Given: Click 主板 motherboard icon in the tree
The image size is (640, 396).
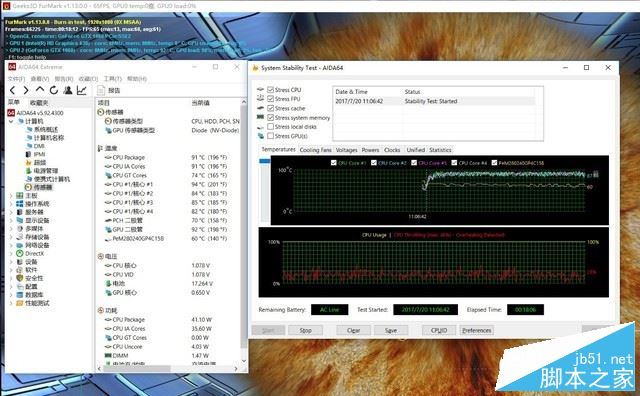Looking at the screenshot, I should tap(19, 196).
